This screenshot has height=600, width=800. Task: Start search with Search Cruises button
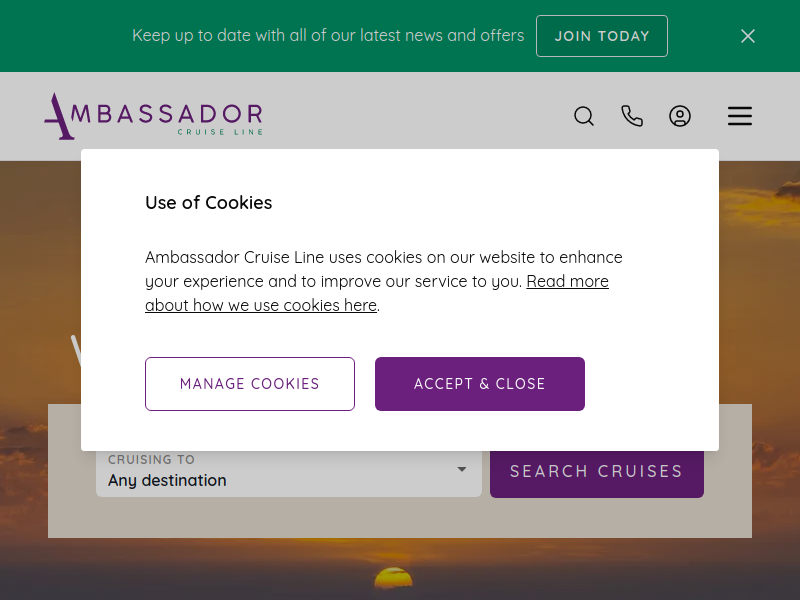point(596,471)
